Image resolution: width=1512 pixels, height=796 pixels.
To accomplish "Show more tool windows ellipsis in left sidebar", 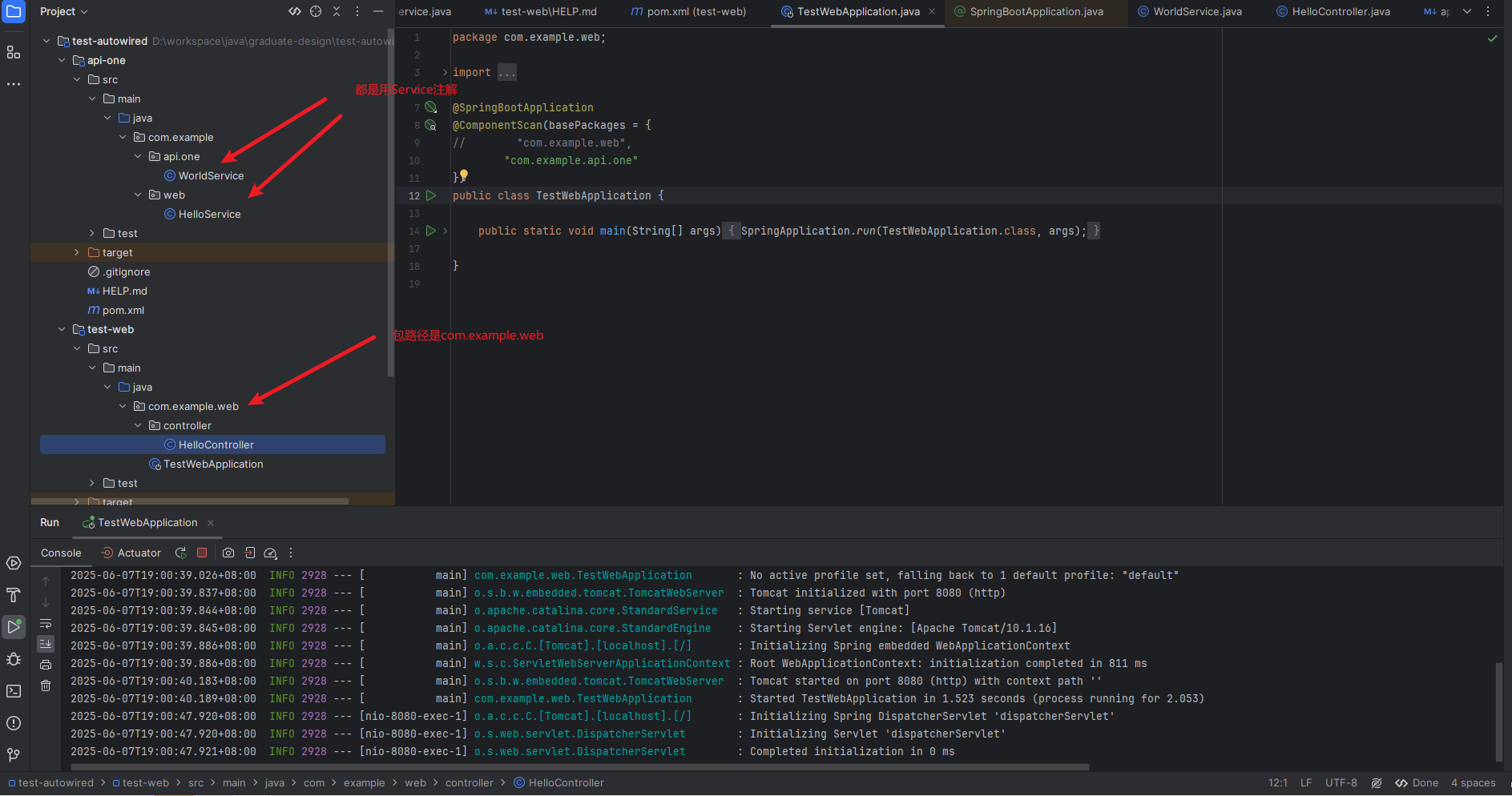I will pyautogui.click(x=14, y=84).
